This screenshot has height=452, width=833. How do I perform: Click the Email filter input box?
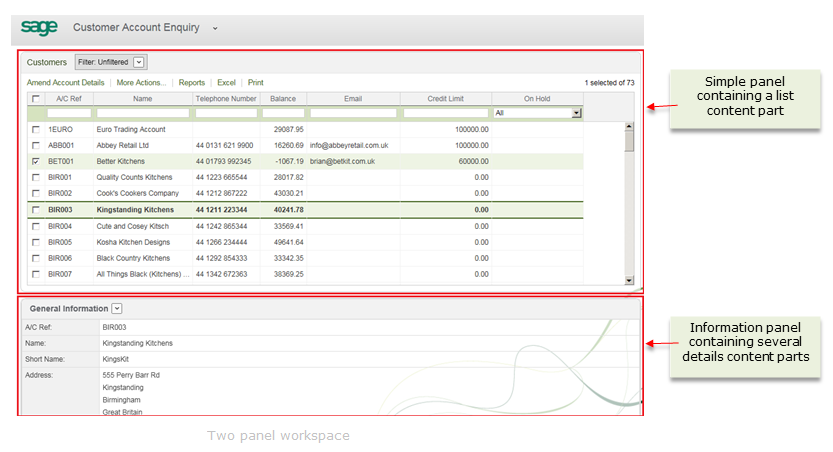(353, 113)
